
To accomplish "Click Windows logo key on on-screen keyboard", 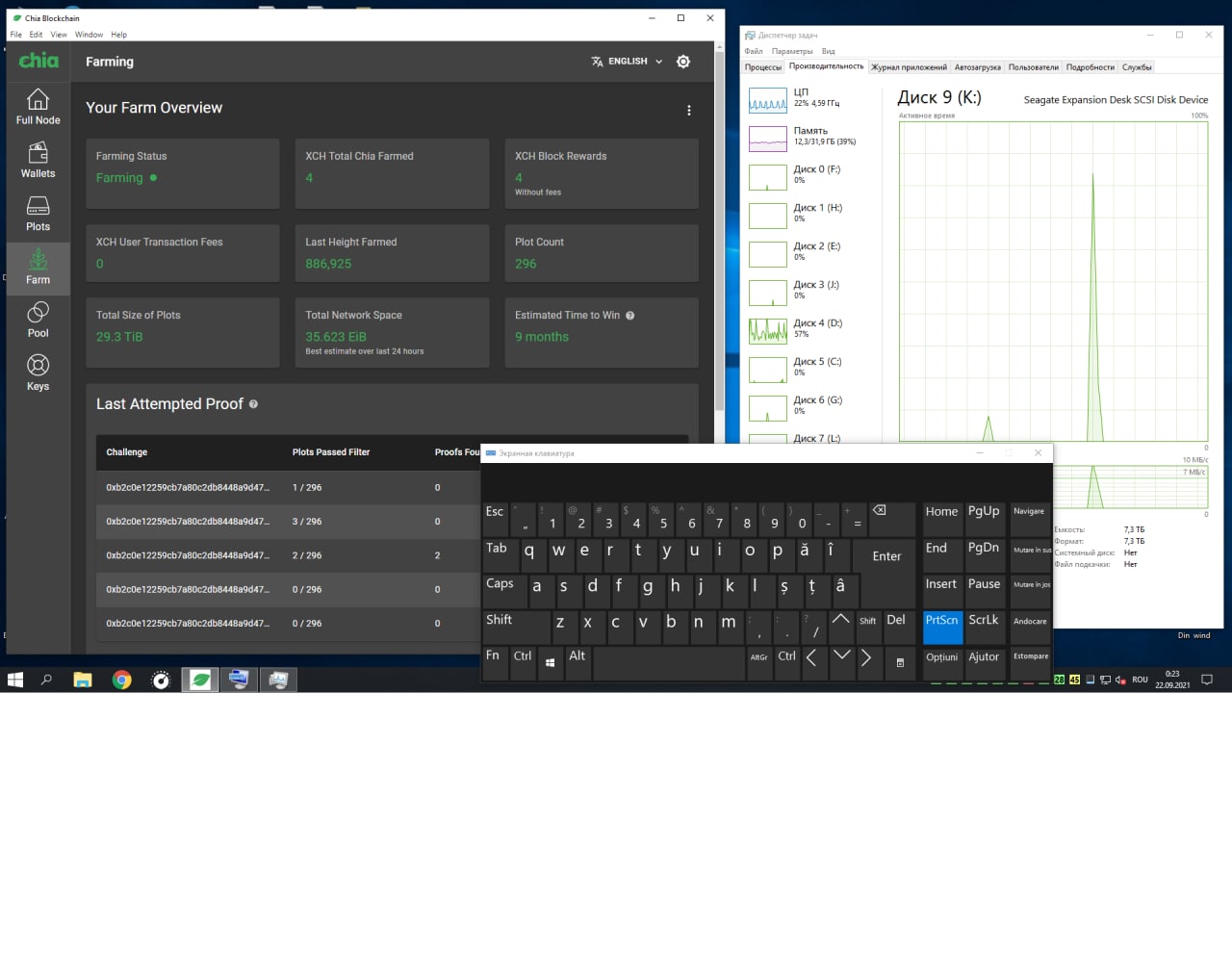I will [x=551, y=663].
